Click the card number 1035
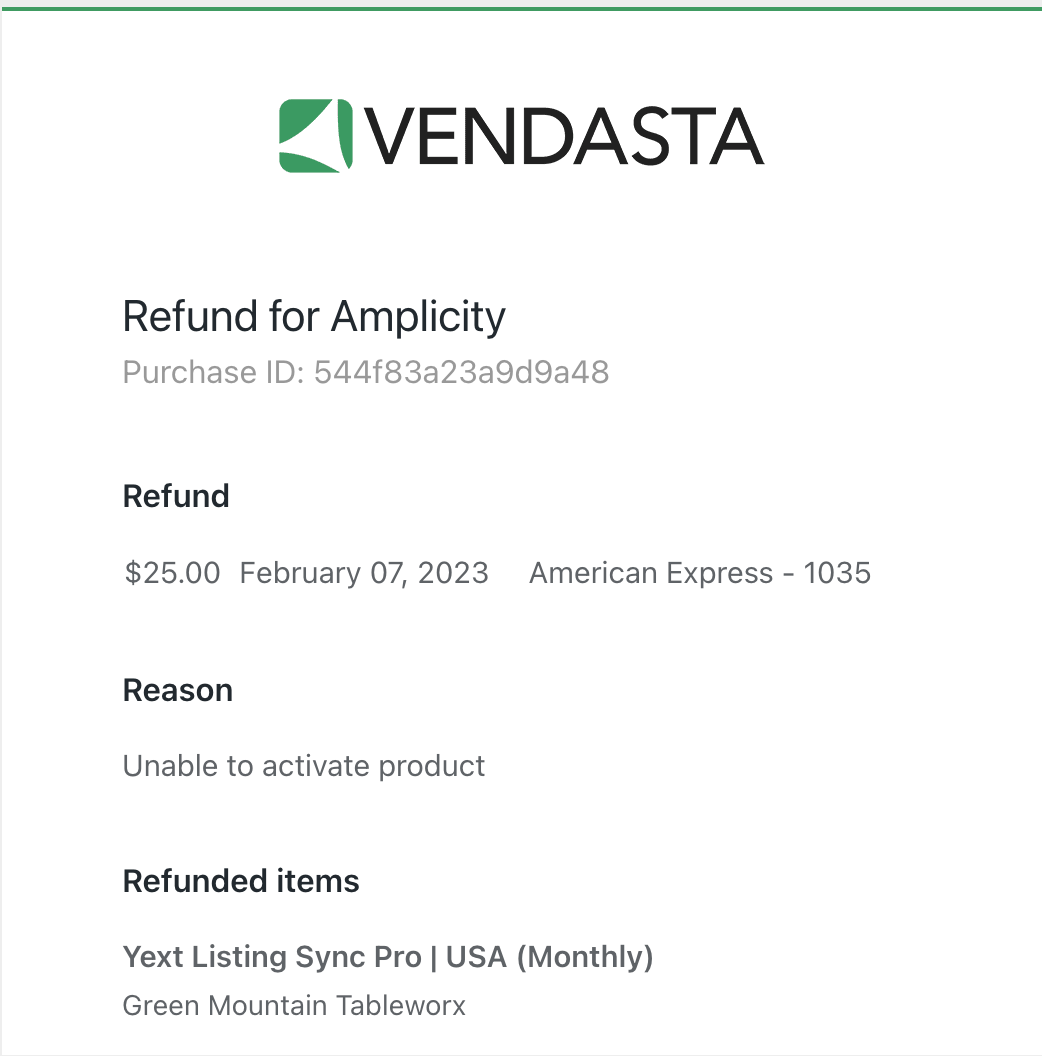The height and width of the screenshot is (1056, 1042). coord(837,573)
